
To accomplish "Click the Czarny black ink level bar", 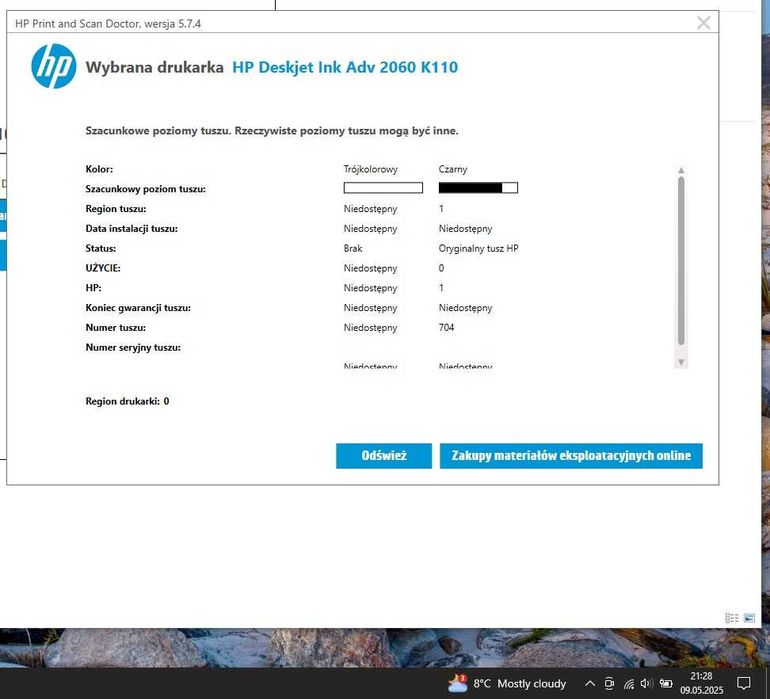I will pos(478,188).
